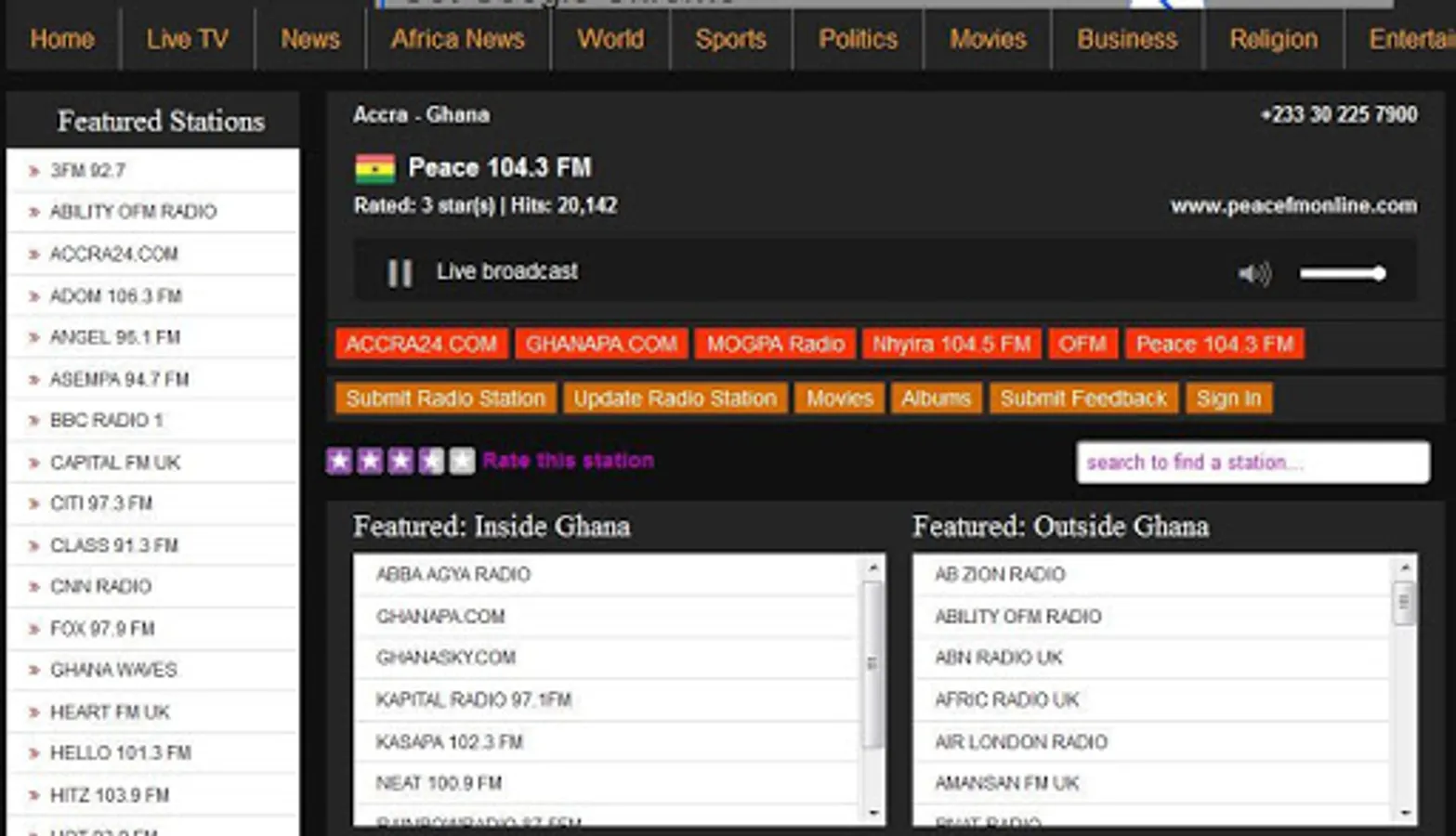Open the World section
This screenshot has height=836, width=1456.
[x=610, y=39]
